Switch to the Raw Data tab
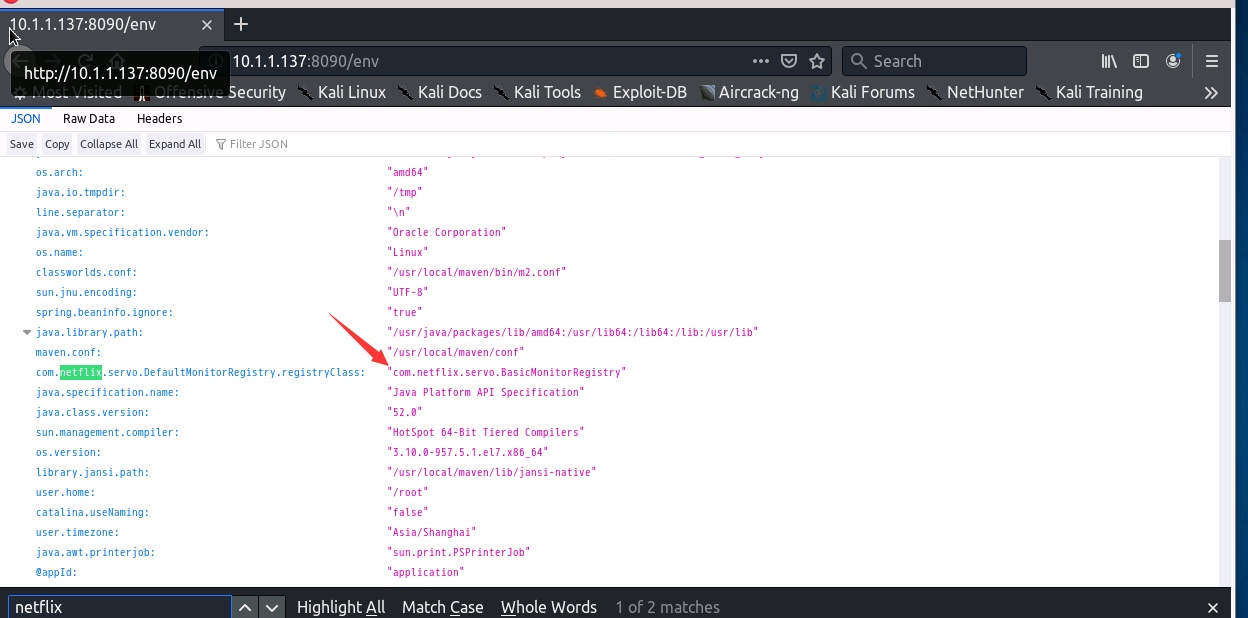 click(89, 118)
